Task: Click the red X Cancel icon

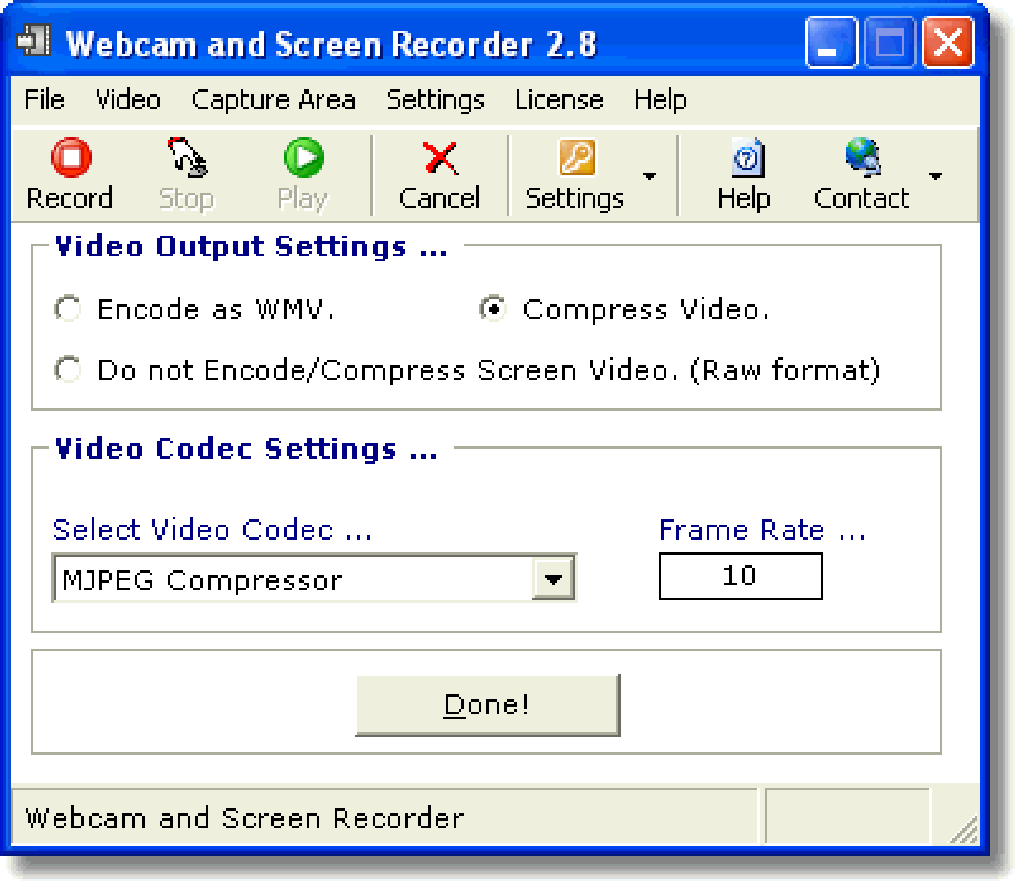Action: [x=440, y=158]
